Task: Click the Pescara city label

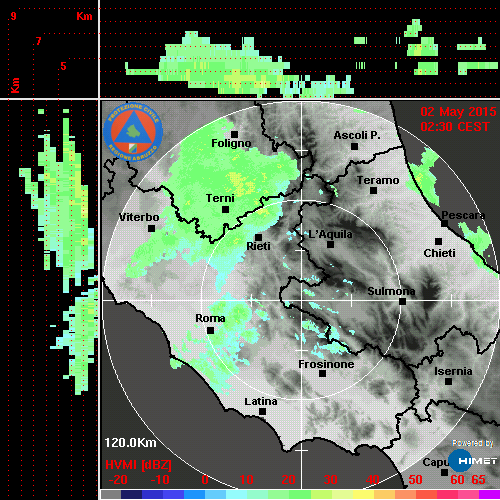Action: [463, 215]
